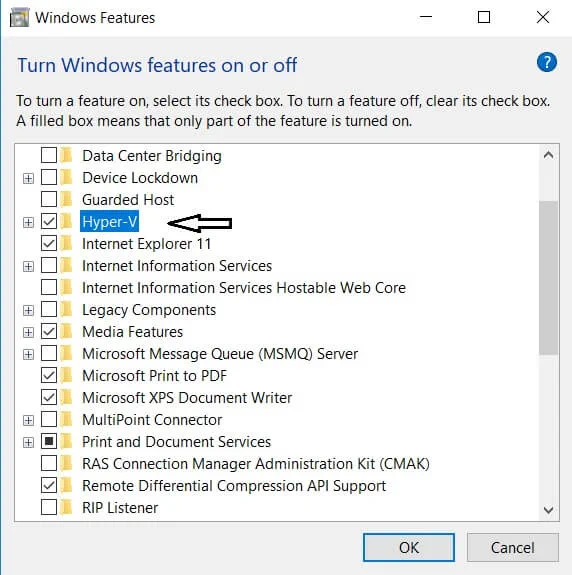Select the RIP Listener label
The image size is (572, 575).
pyautogui.click(x=120, y=508)
